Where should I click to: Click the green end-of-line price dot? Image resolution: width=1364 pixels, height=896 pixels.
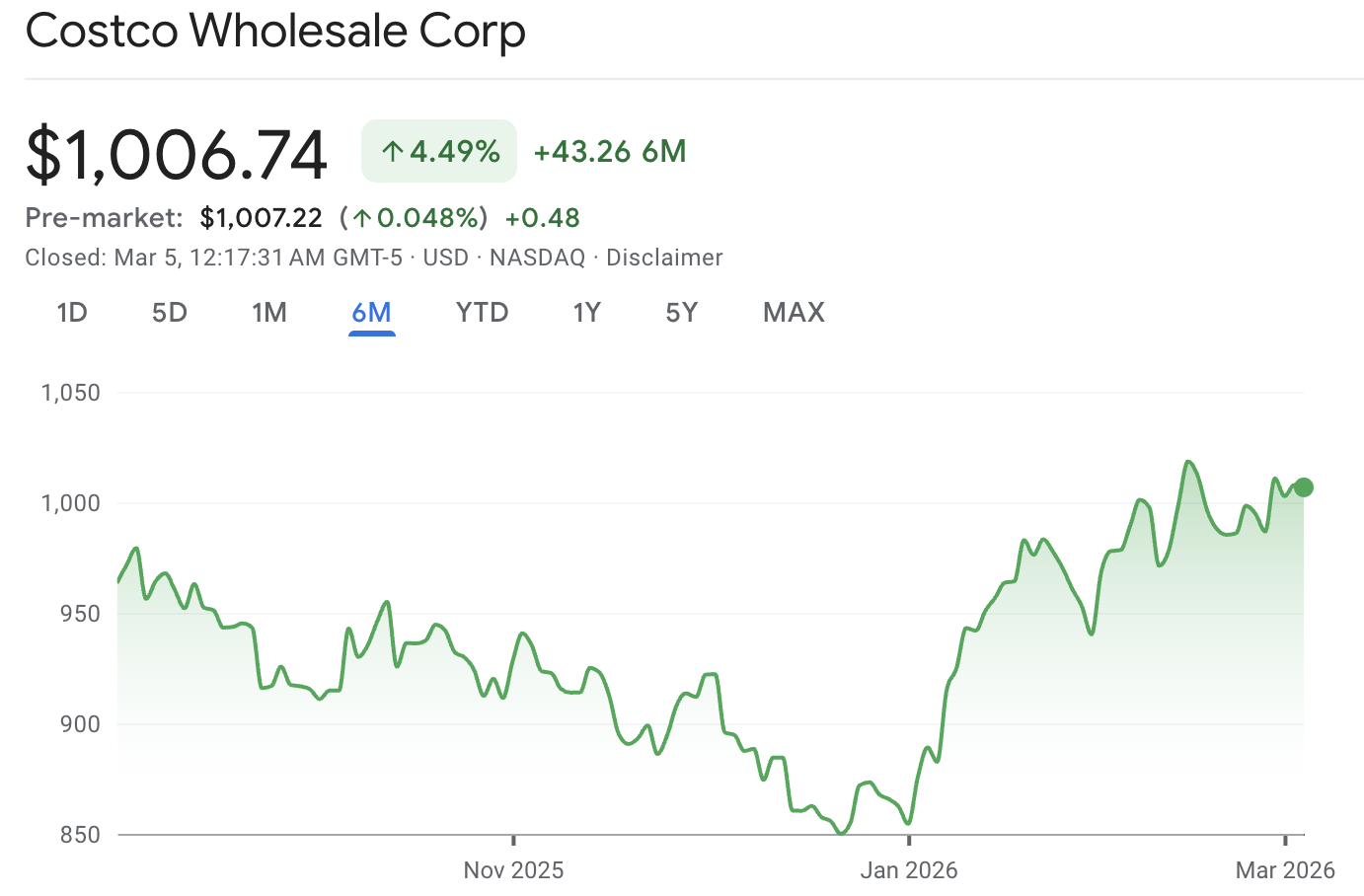1303,487
